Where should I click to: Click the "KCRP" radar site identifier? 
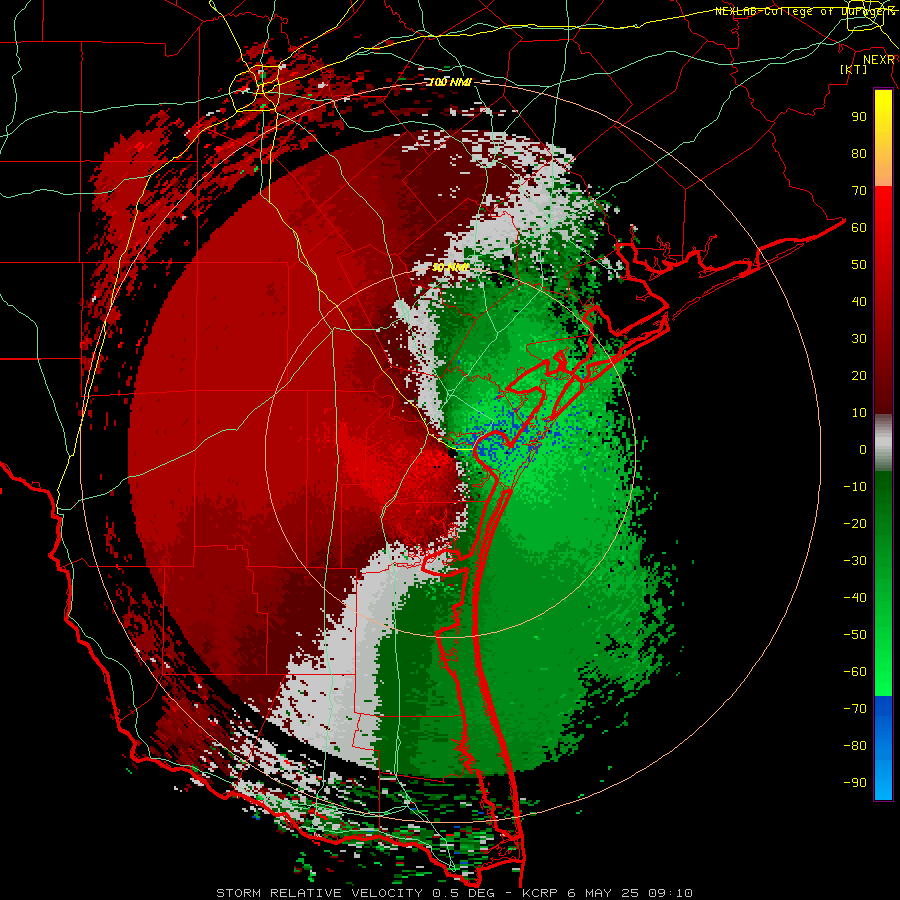pos(540,893)
